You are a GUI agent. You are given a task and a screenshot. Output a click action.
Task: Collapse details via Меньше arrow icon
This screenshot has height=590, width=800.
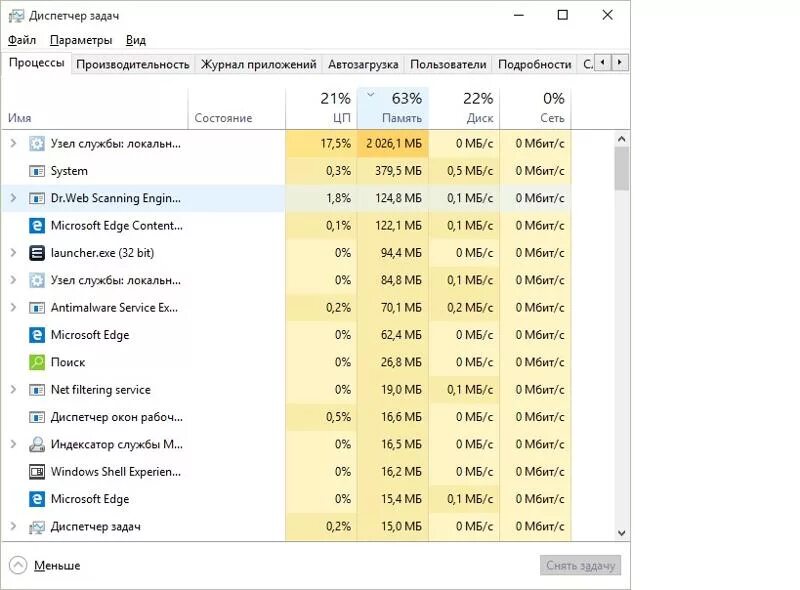pos(18,566)
